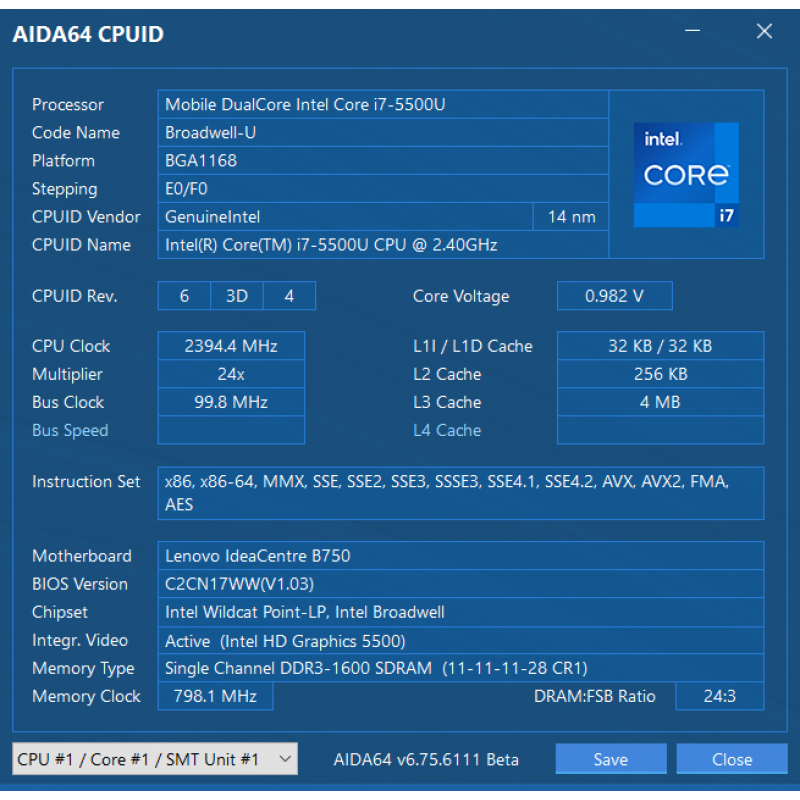Select the Processor name field value
This screenshot has width=800, height=800.
pos(383,105)
